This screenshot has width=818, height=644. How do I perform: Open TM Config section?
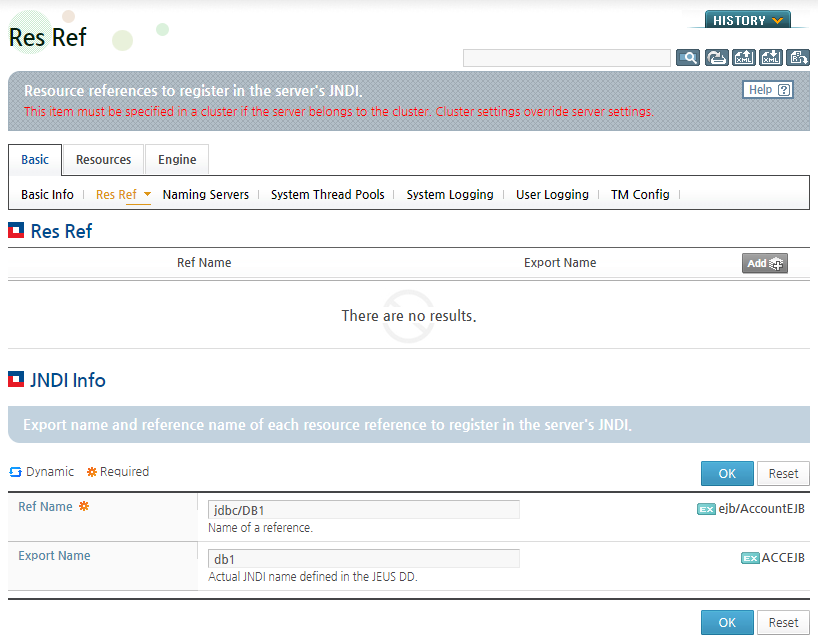point(640,195)
